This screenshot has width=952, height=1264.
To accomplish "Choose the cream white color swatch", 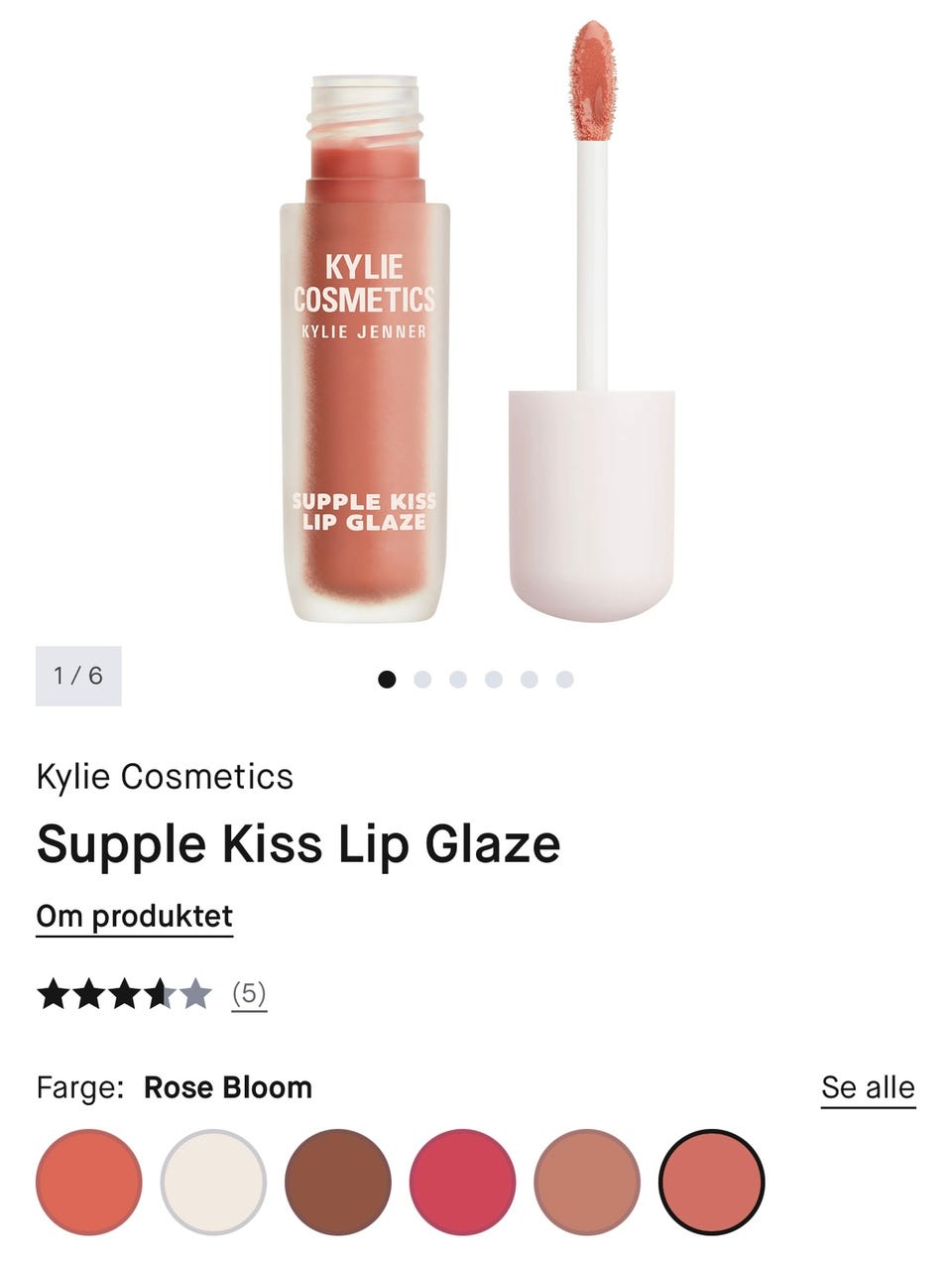I will point(213,1182).
